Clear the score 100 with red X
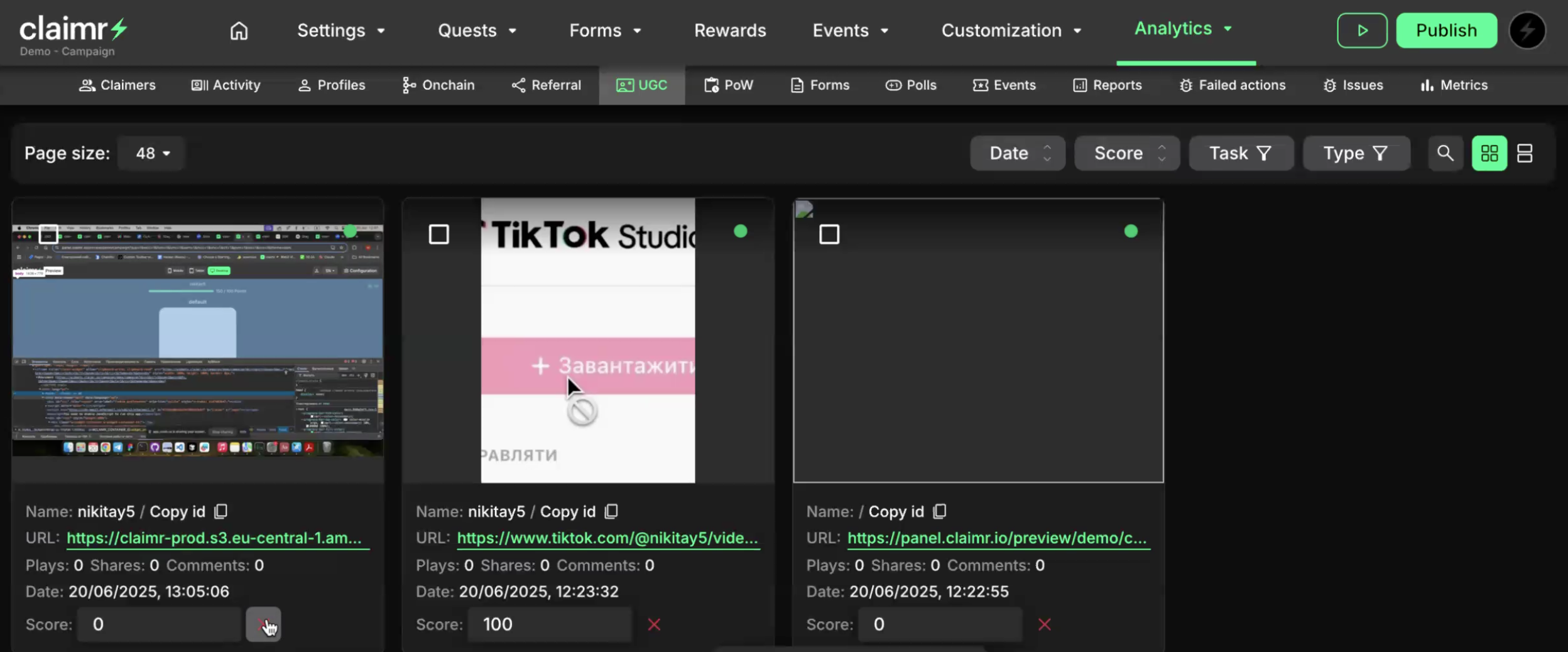Image resolution: width=1568 pixels, height=652 pixels. coord(654,624)
